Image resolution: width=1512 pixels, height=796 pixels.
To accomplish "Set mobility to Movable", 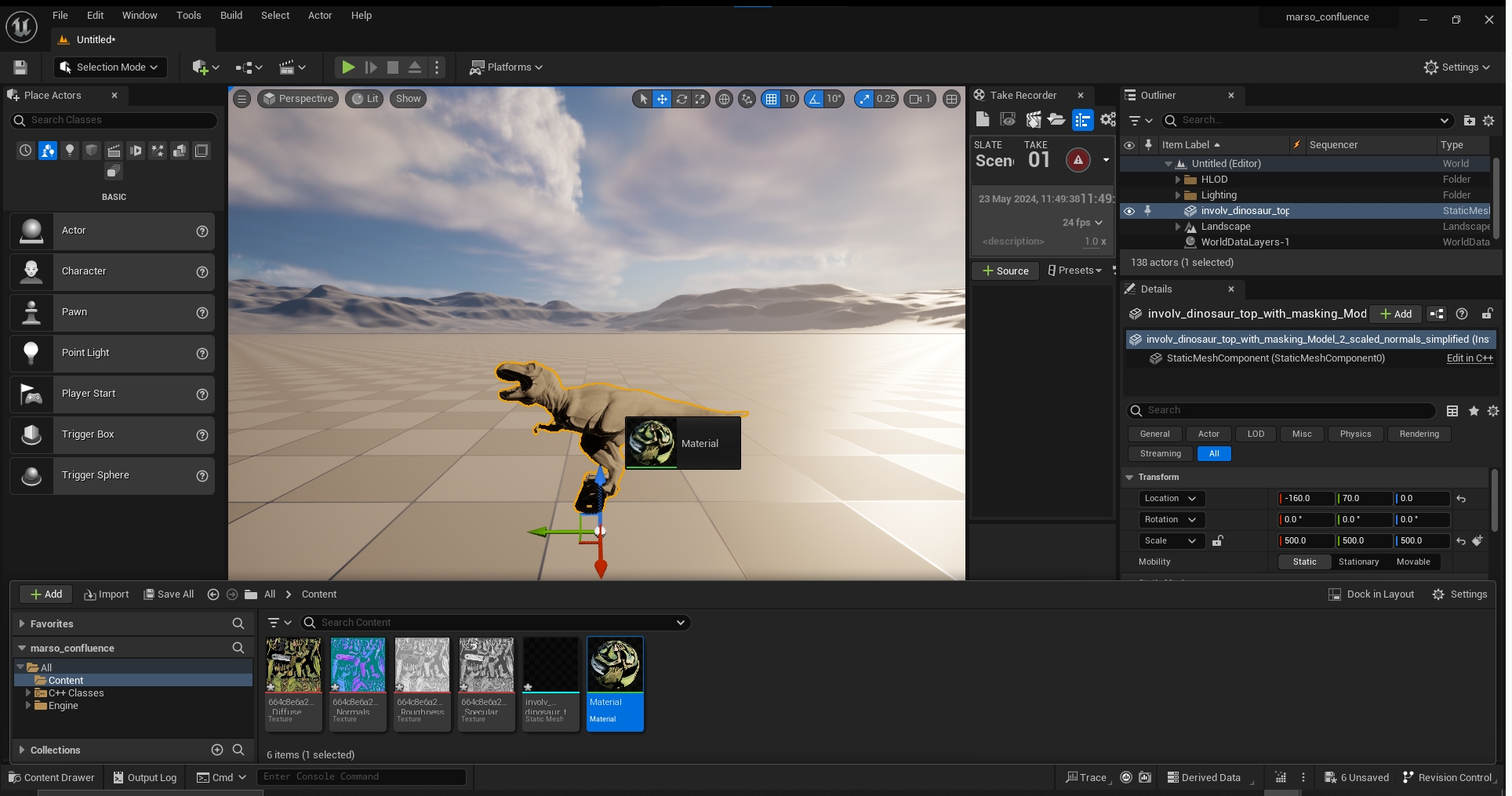I will [1413, 562].
